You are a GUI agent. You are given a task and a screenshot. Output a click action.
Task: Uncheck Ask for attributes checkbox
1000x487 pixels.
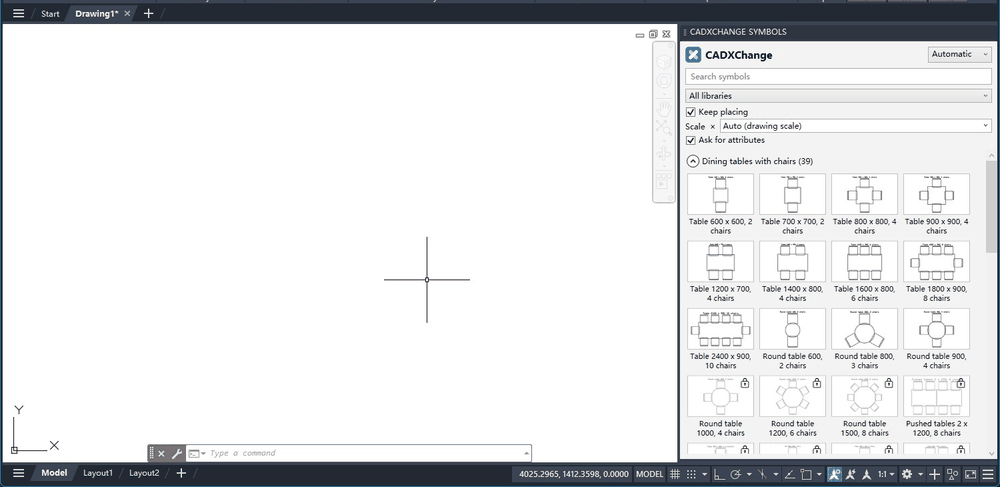[x=691, y=140]
